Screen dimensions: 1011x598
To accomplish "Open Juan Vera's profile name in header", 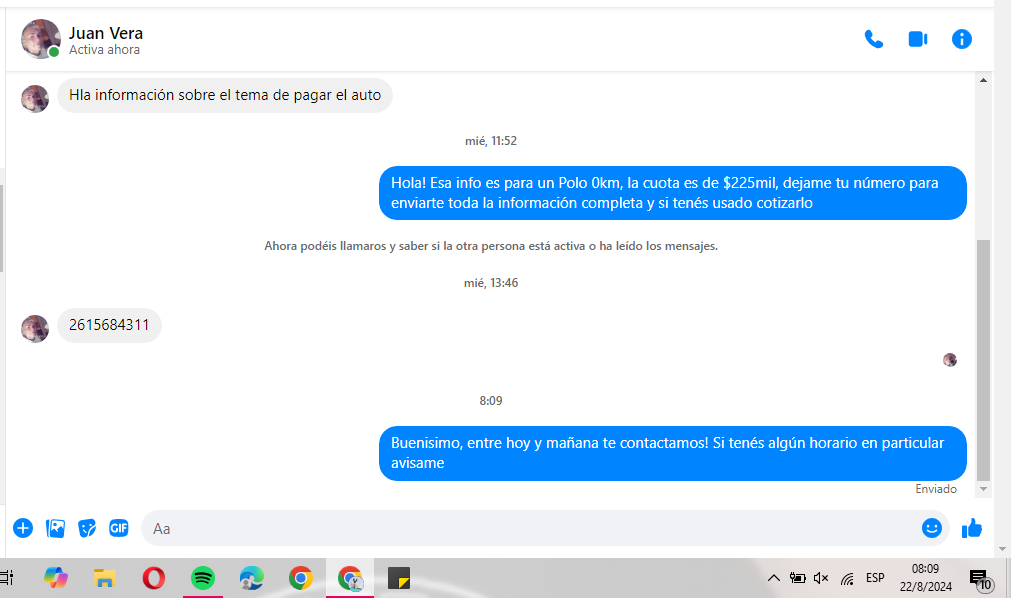I will coord(106,33).
